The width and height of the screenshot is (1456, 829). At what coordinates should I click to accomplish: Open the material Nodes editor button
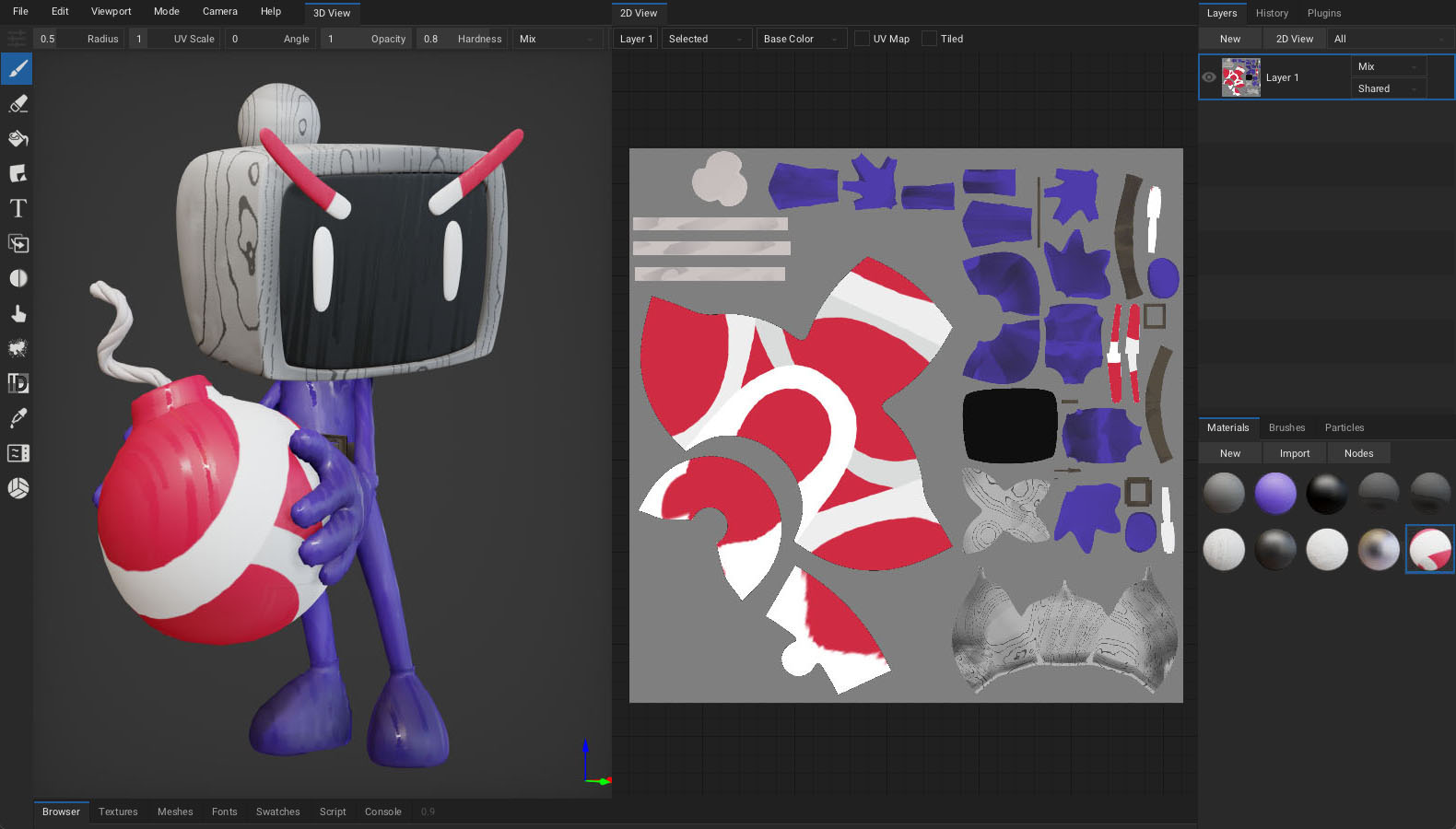(1358, 453)
